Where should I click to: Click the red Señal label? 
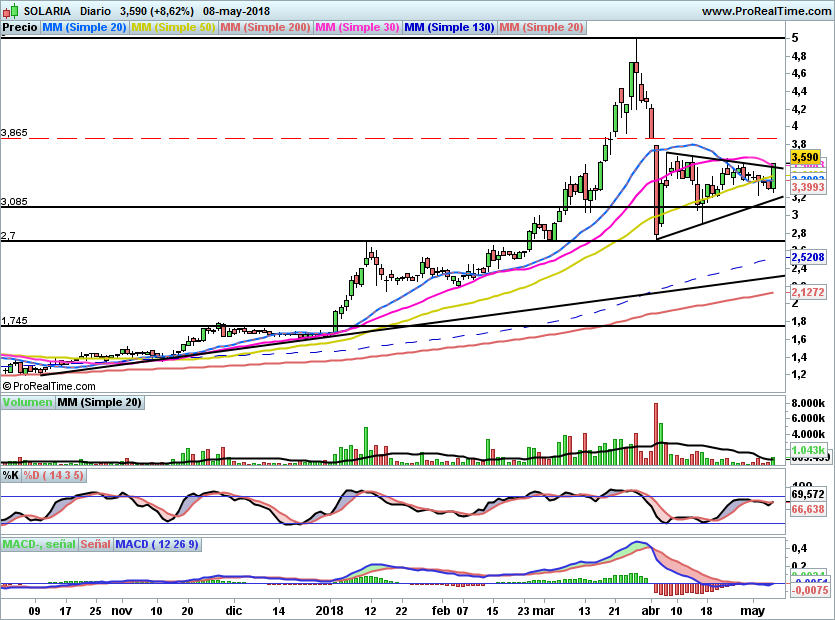pos(96,544)
